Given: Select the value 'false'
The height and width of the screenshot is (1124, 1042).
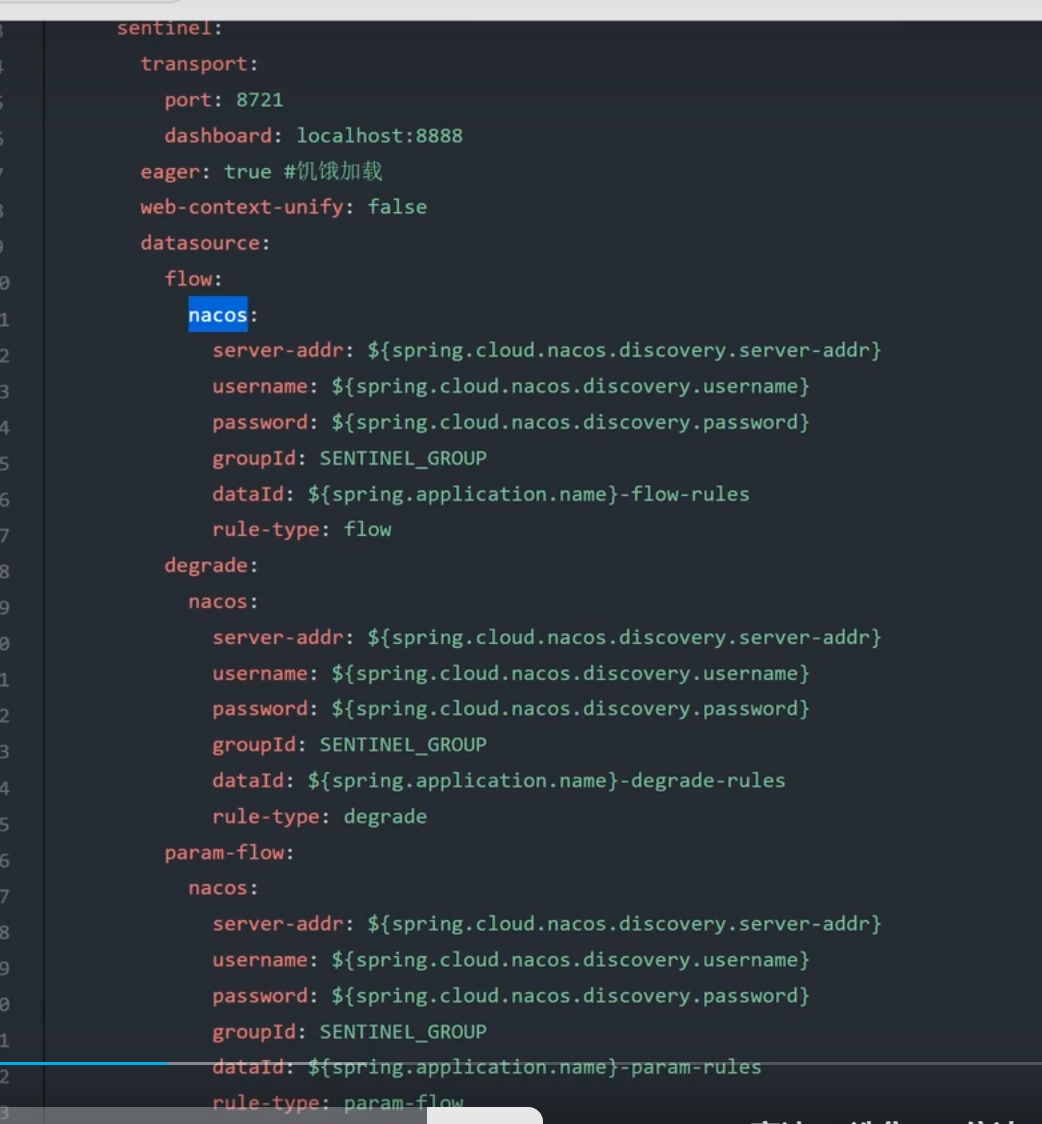Looking at the screenshot, I should (397, 207).
